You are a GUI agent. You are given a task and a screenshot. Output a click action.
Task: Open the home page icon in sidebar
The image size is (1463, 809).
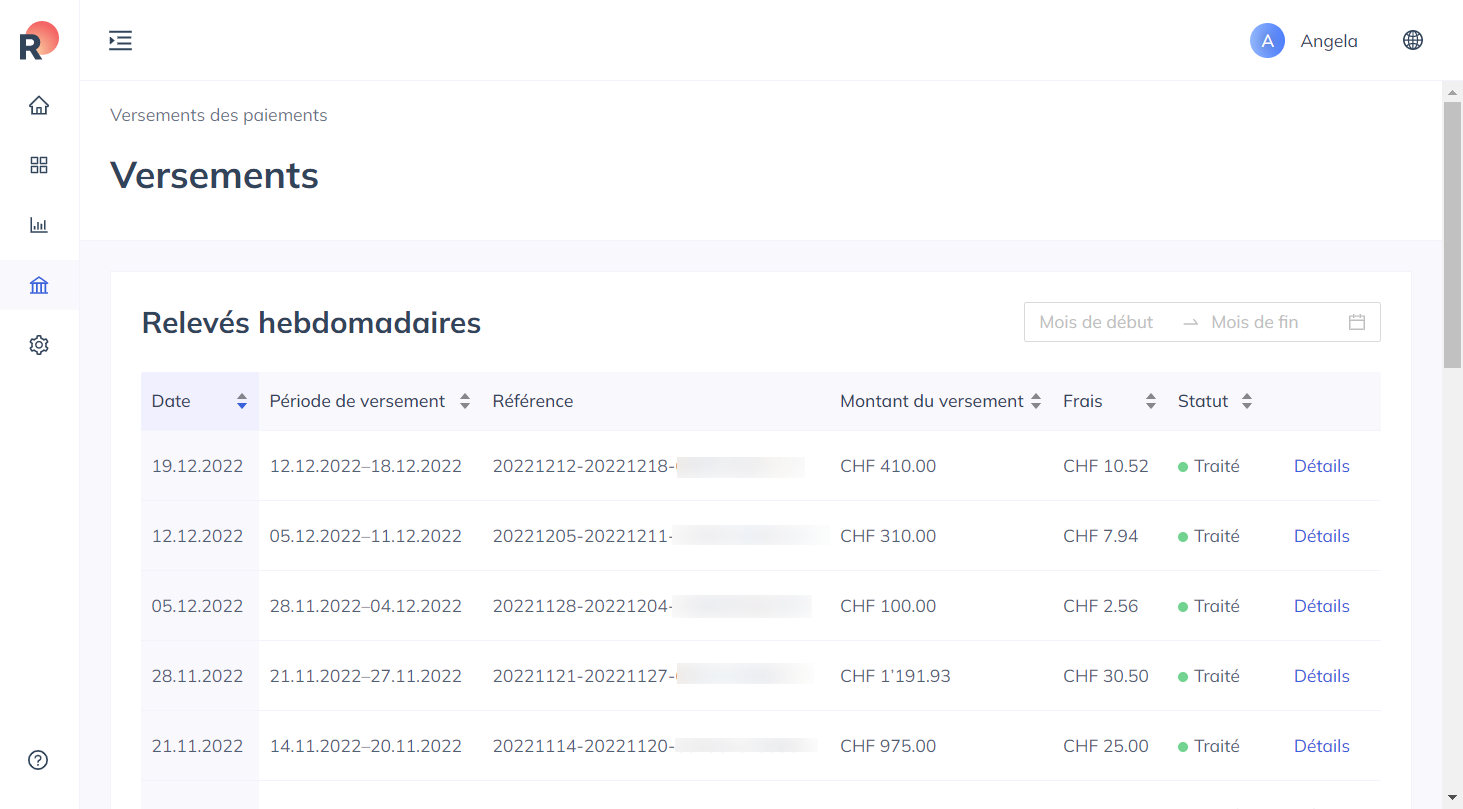tap(39, 105)
